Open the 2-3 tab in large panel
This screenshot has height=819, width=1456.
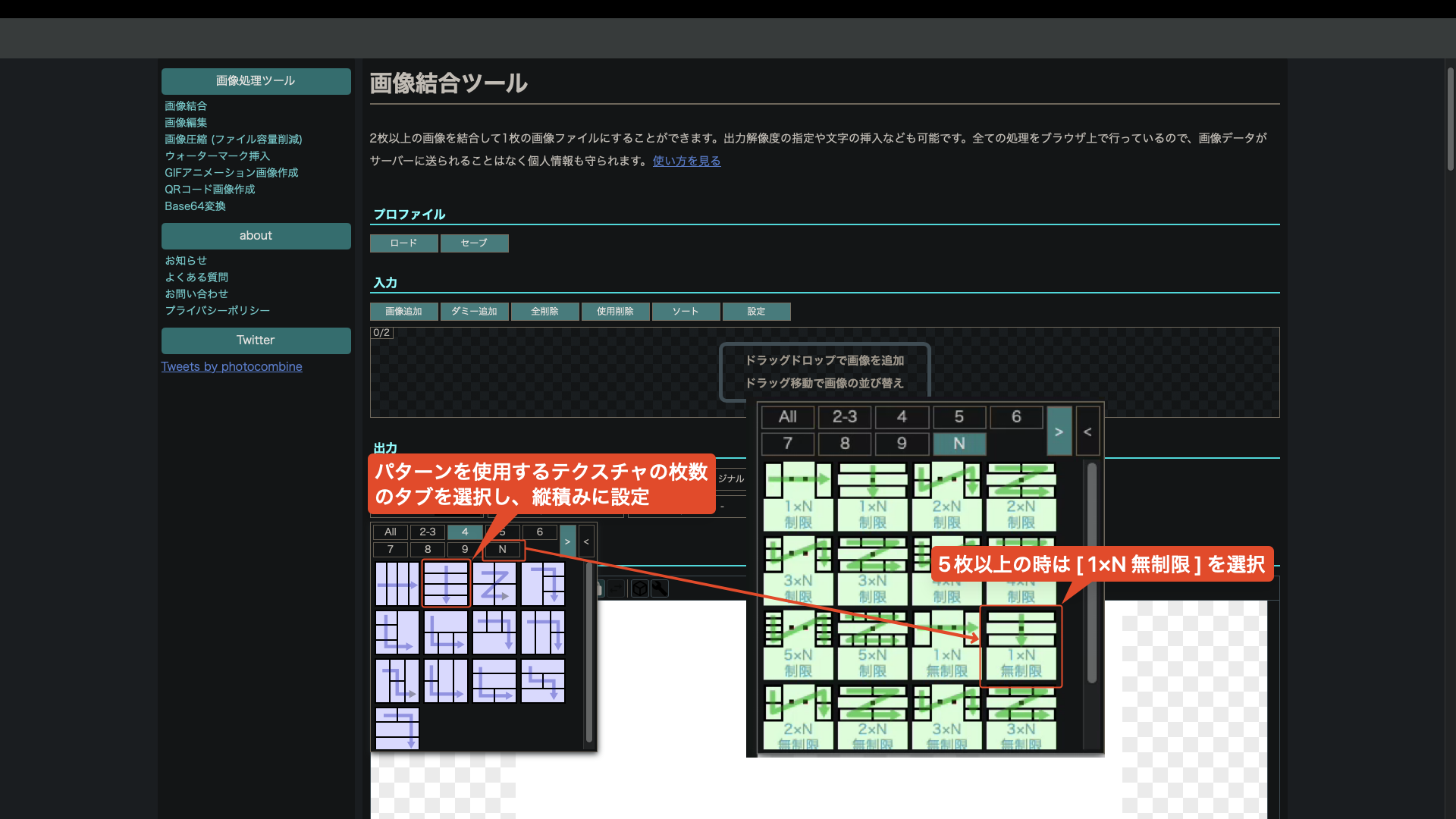844,417
